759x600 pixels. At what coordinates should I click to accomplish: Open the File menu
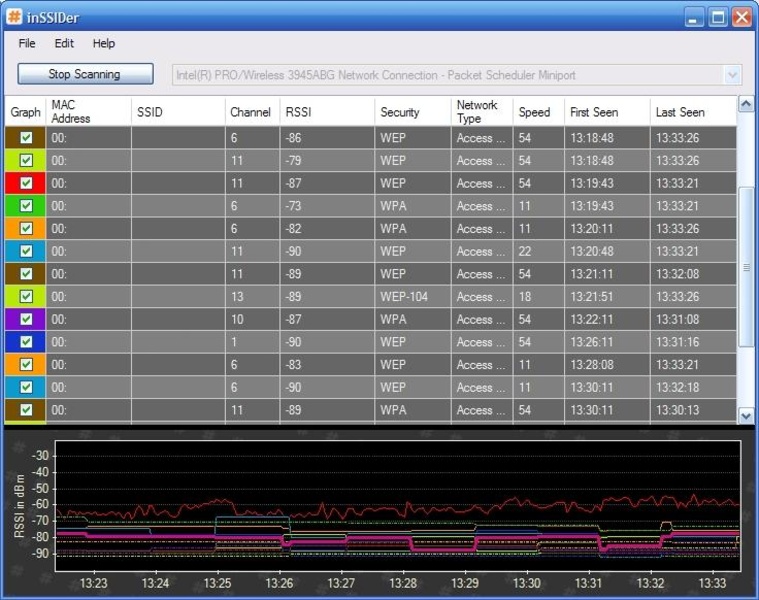27,43
